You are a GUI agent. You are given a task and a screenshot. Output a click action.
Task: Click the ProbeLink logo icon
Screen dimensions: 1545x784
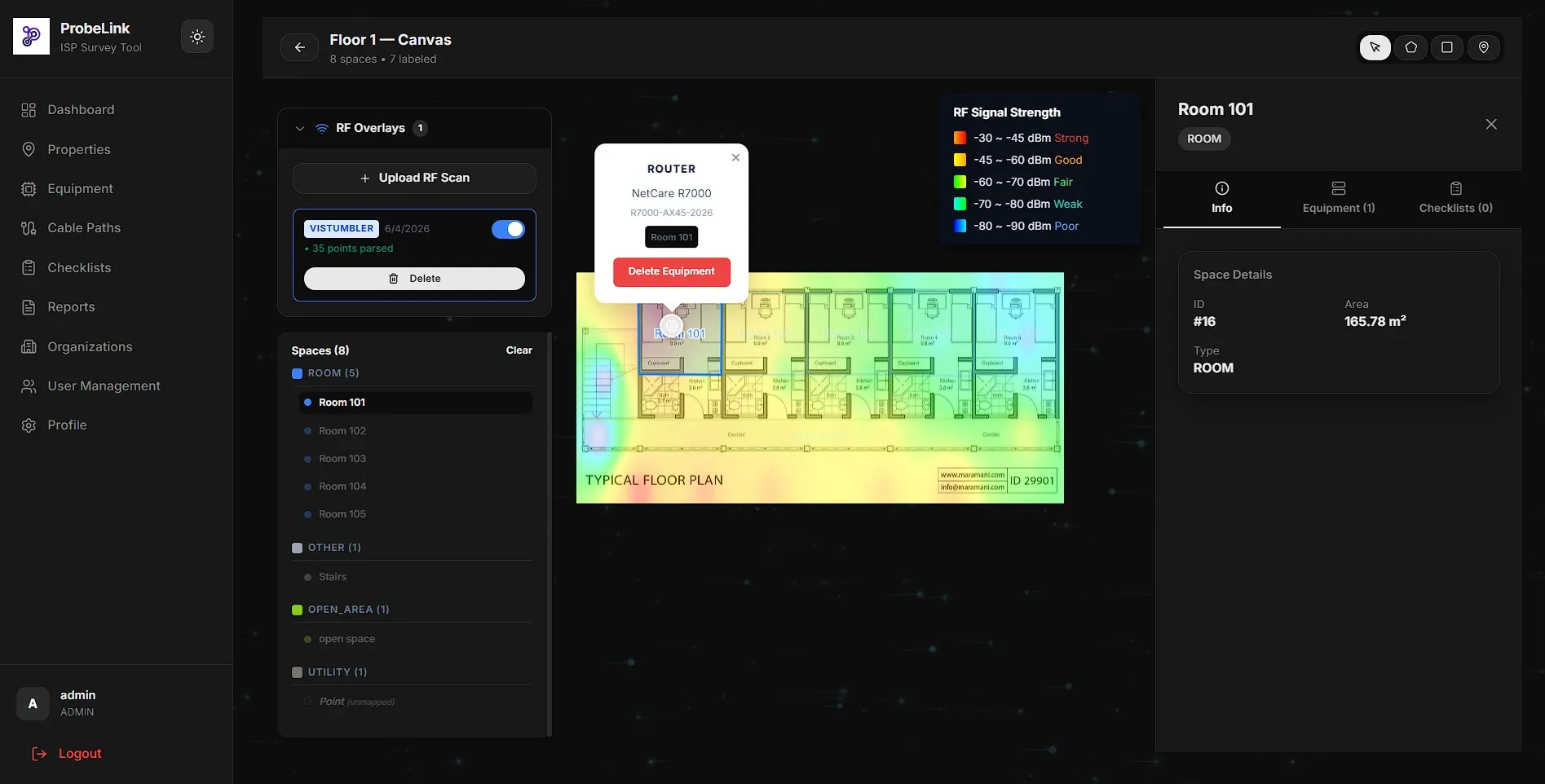click(31, 37)
